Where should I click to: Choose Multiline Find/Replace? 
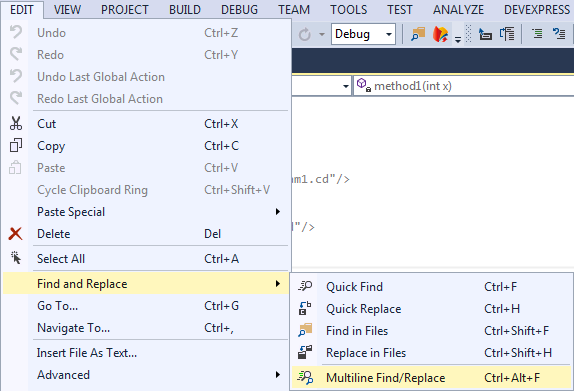click(432, 377)
